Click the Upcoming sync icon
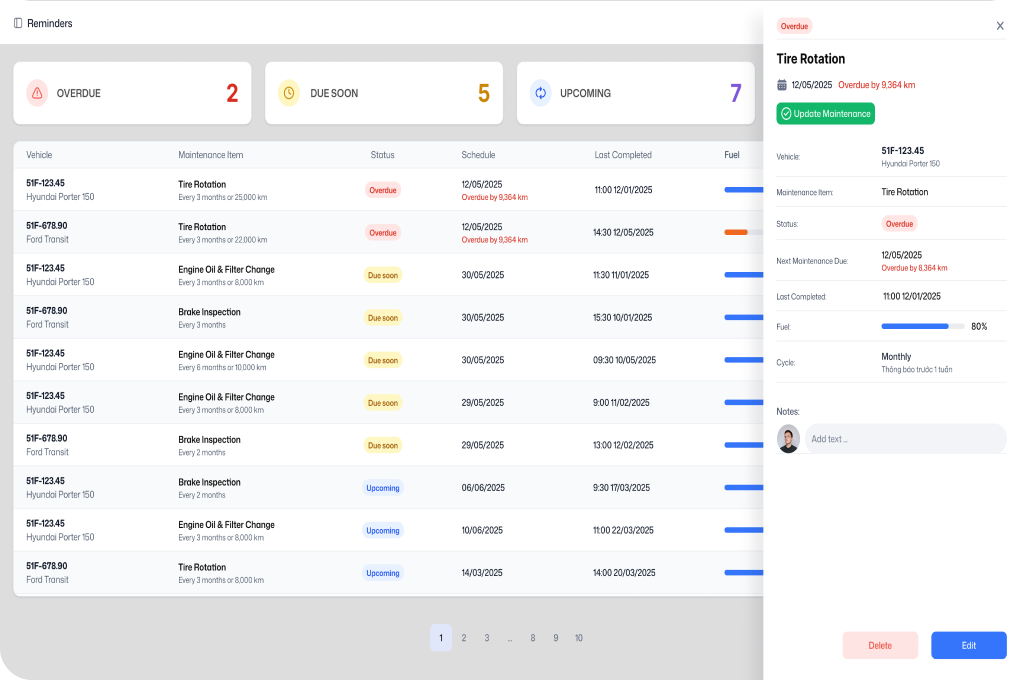 540,93
